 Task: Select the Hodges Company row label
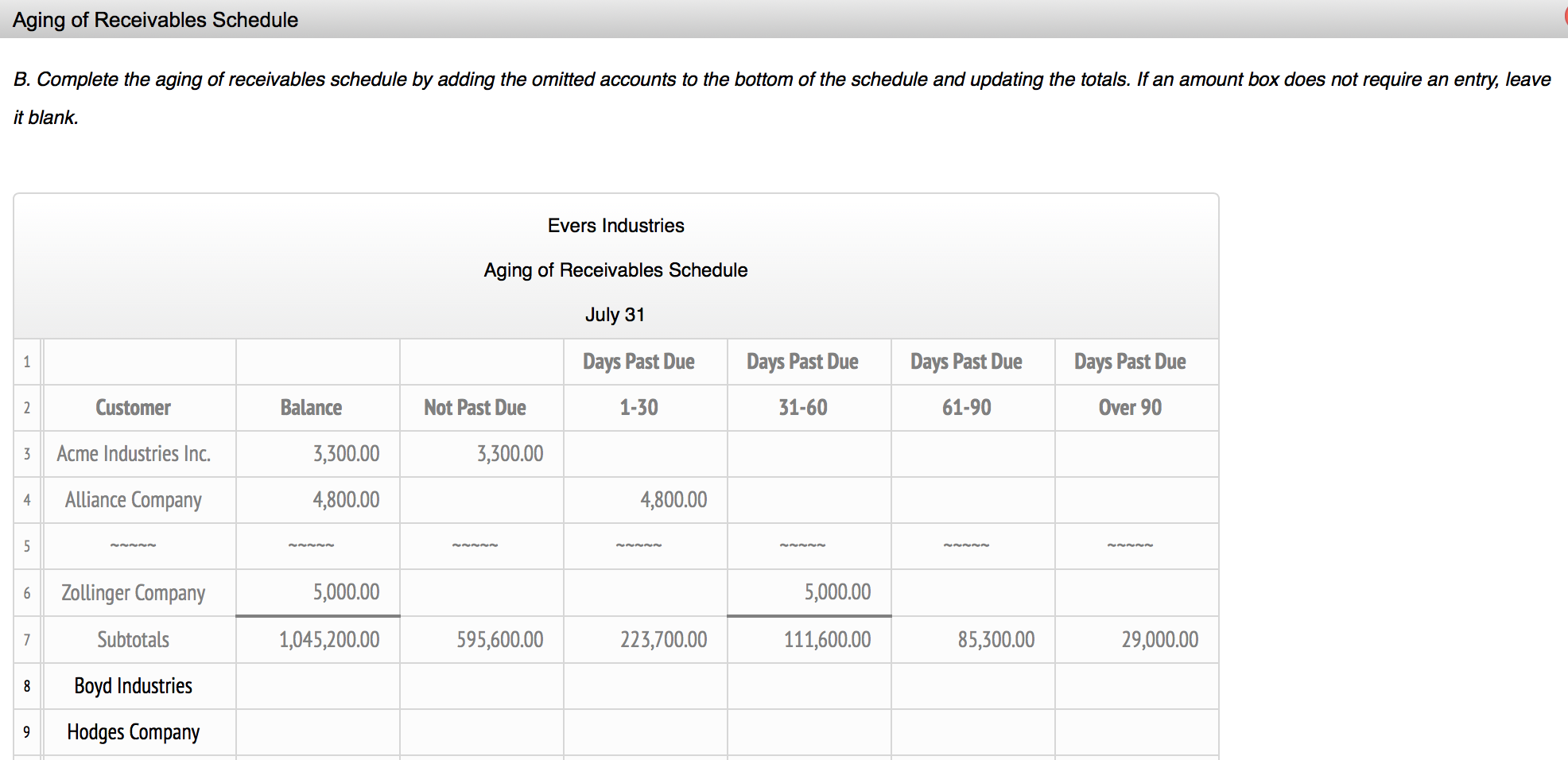coord(134,732)
